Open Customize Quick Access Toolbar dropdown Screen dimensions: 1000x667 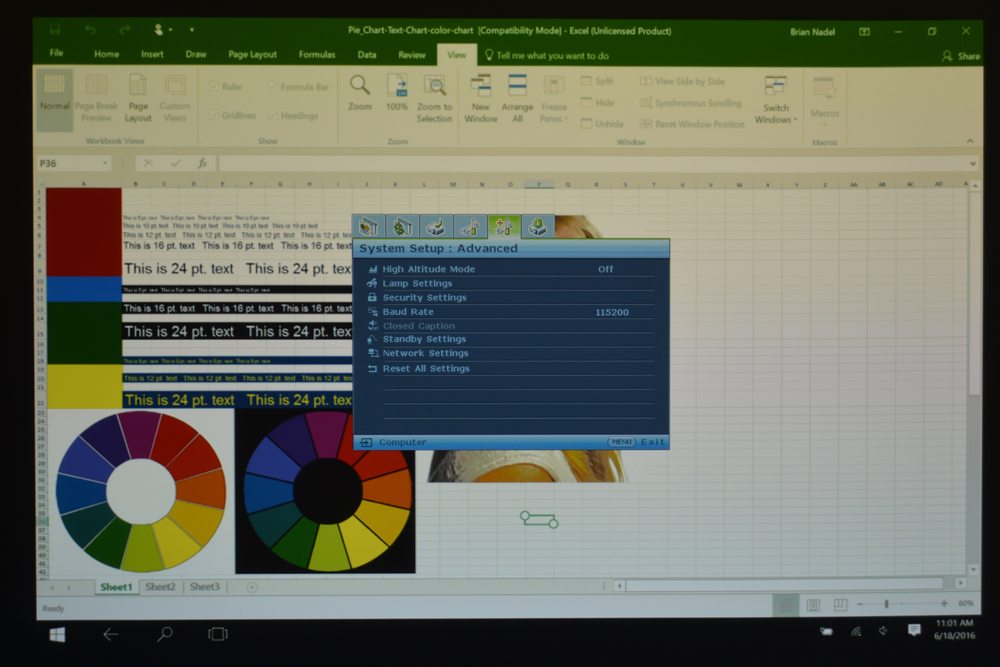pos(191,29)
